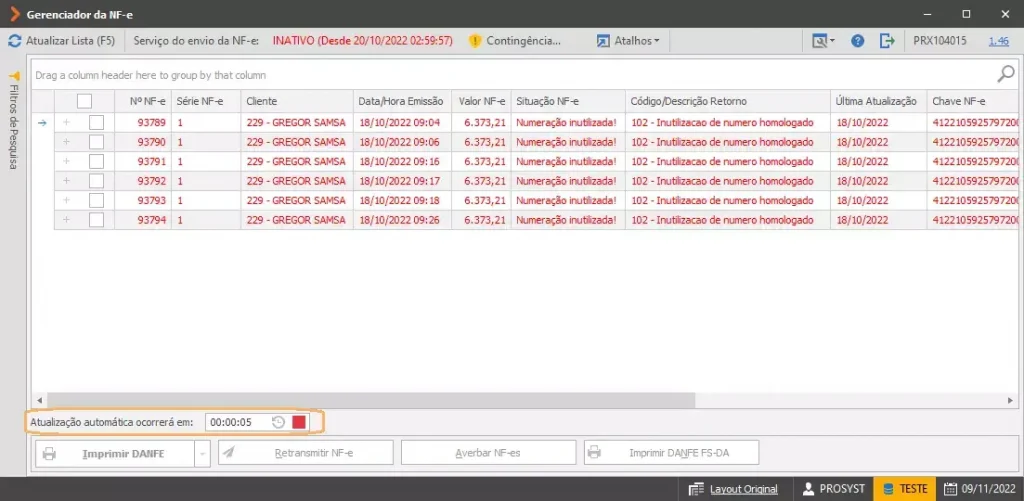The width and height of the screenshot is (1024, 501).
Task: Expand the row details for NF-e 93790
Action: coord(66,142)
